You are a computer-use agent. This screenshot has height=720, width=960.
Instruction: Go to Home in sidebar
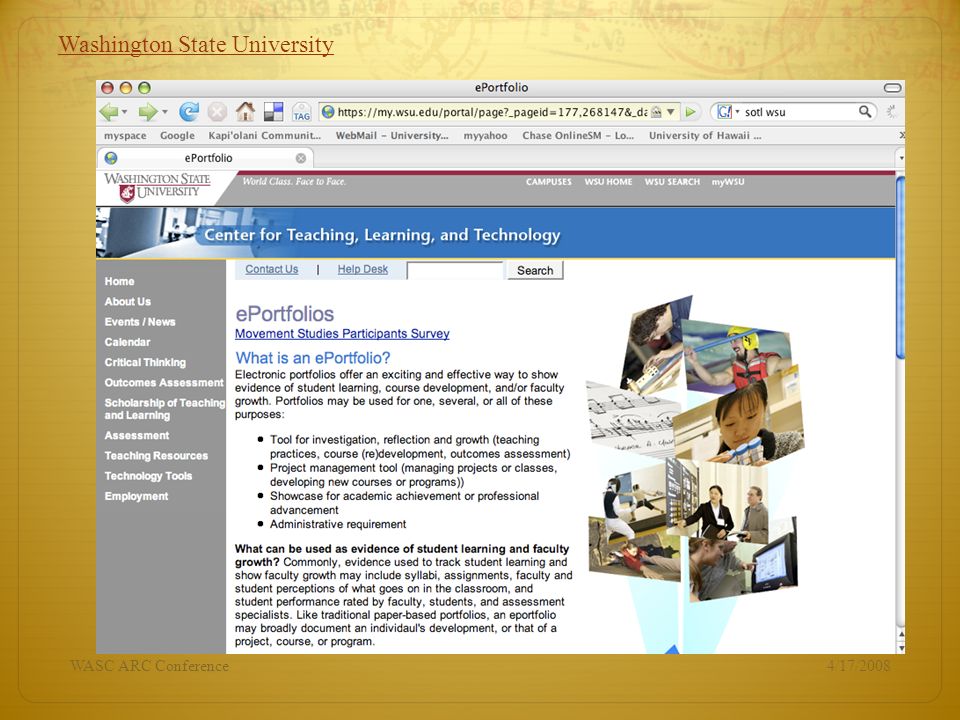coord(119,281)
